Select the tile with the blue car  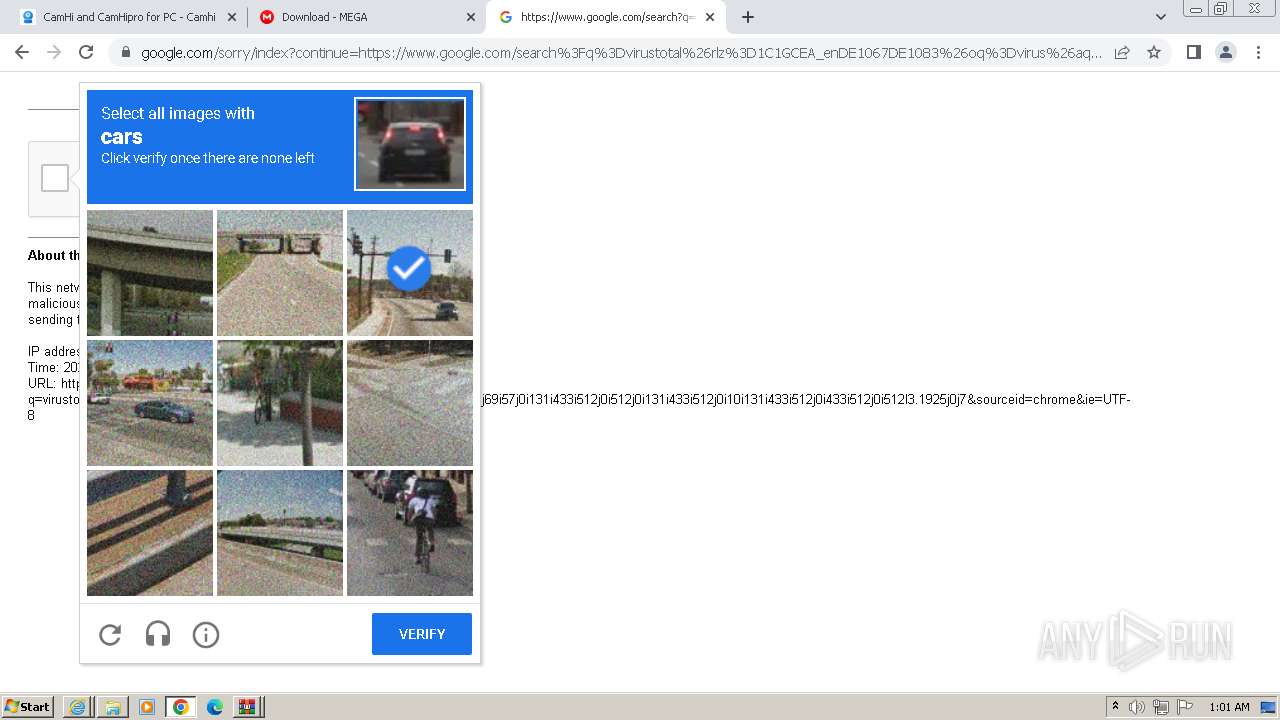tap(150, 403)
